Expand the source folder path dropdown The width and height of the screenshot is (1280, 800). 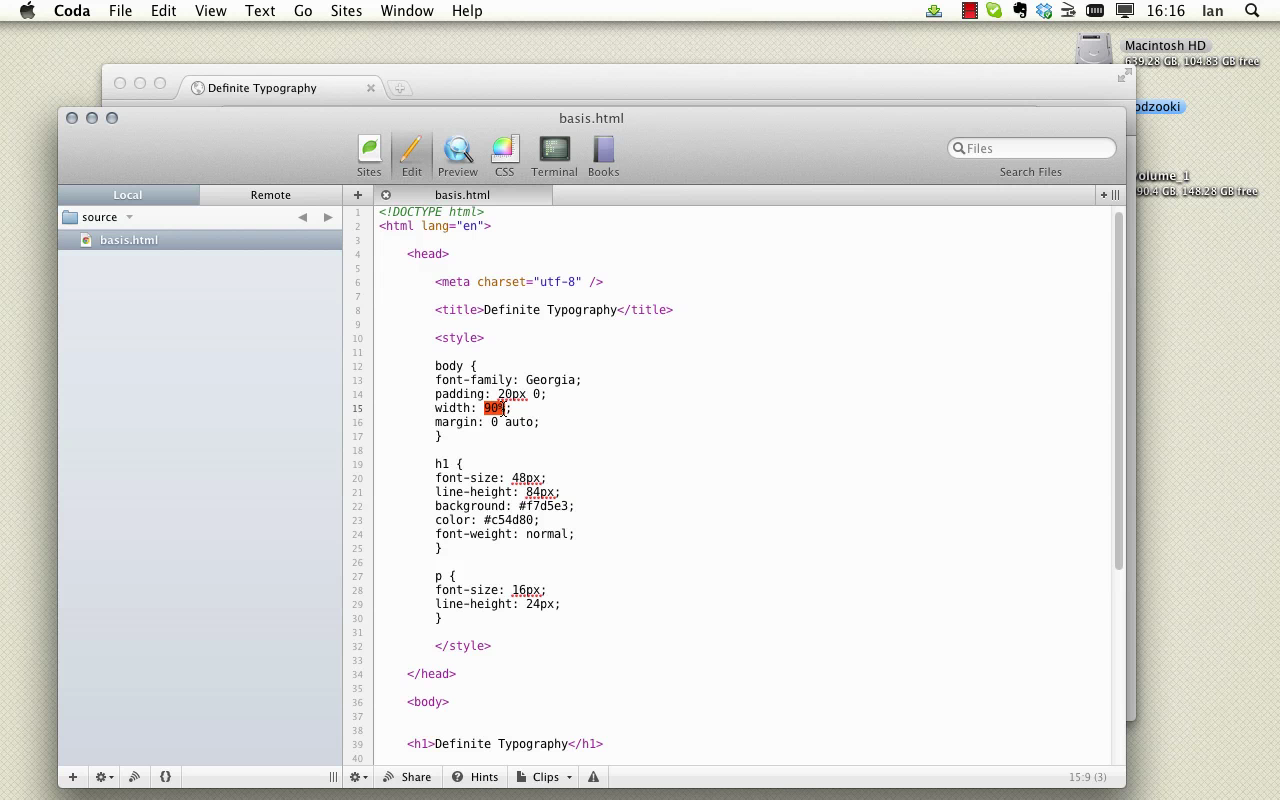129,217
